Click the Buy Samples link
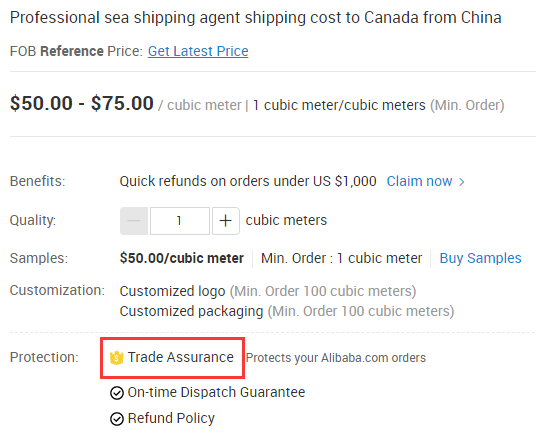This screenshot has width=536, height=437. click(x=480, y=258)
